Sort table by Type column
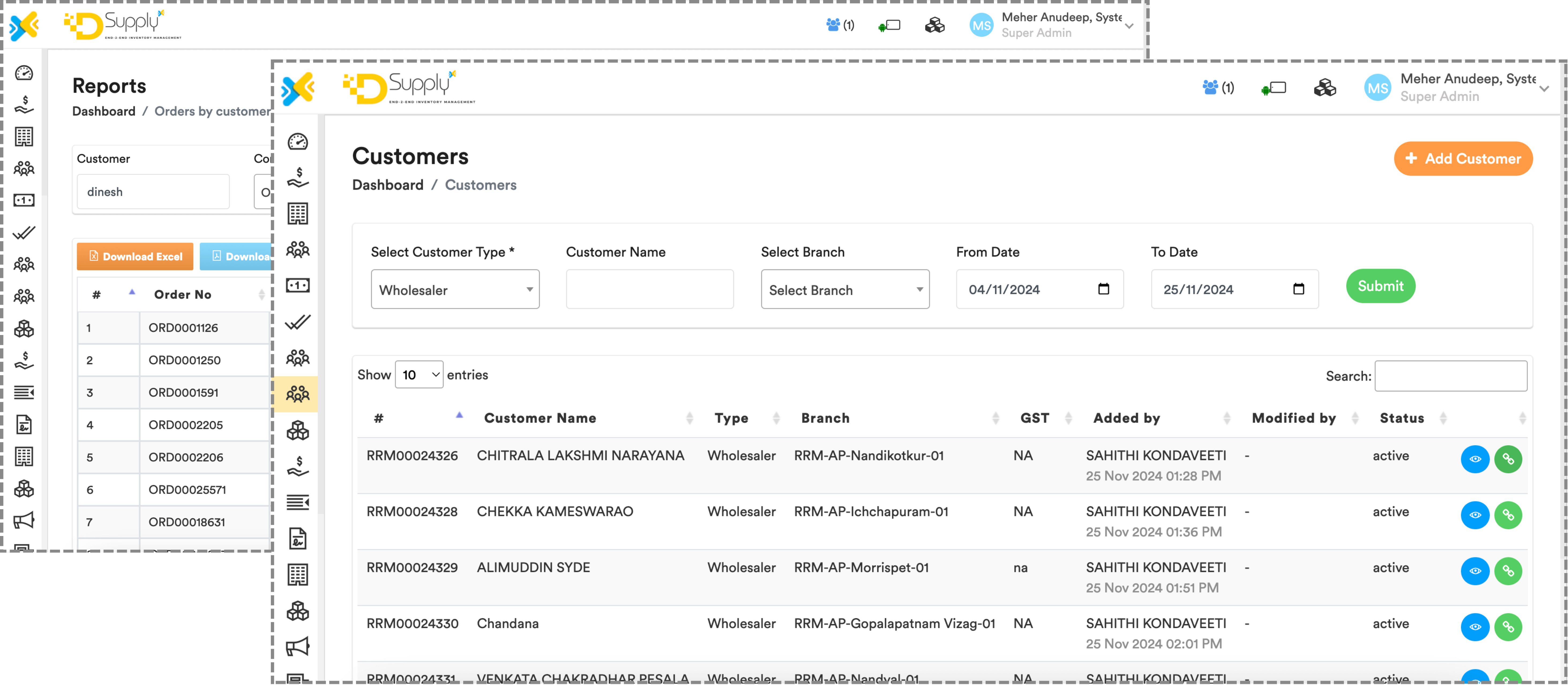1568x685 pixels. [731, 418]
